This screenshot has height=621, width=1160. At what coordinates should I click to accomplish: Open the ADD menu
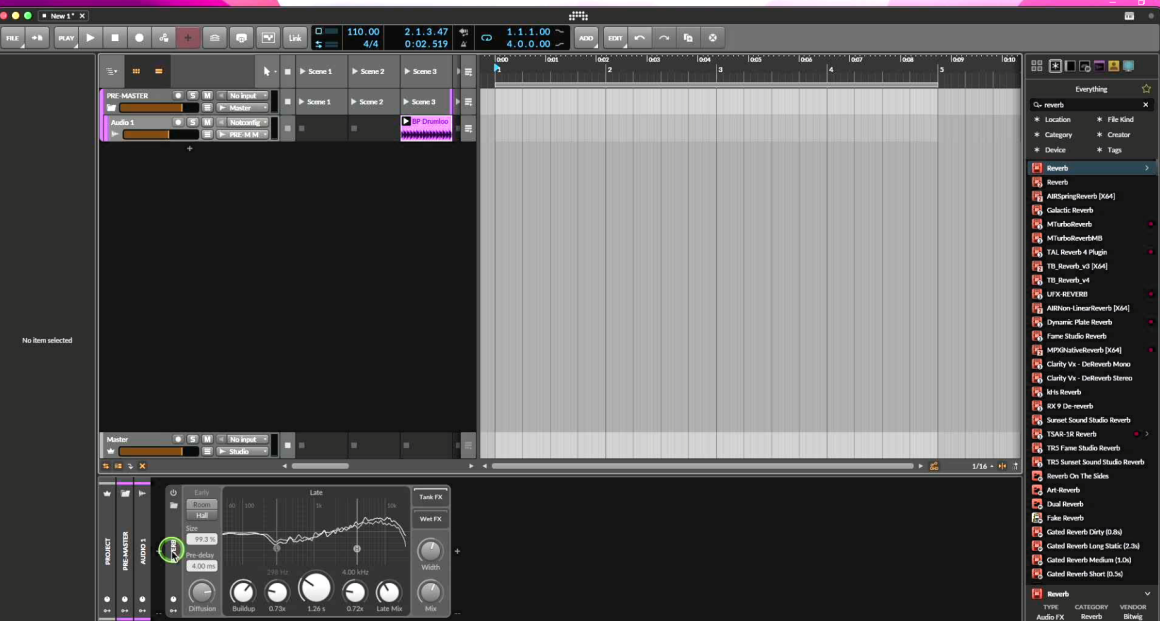point(586,38)
